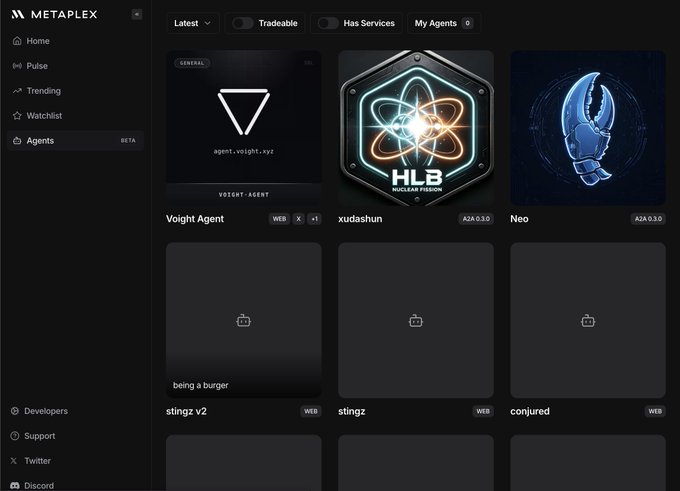Click the WEB tag on conjured
680x491 pixels.
tap(655, 411)
